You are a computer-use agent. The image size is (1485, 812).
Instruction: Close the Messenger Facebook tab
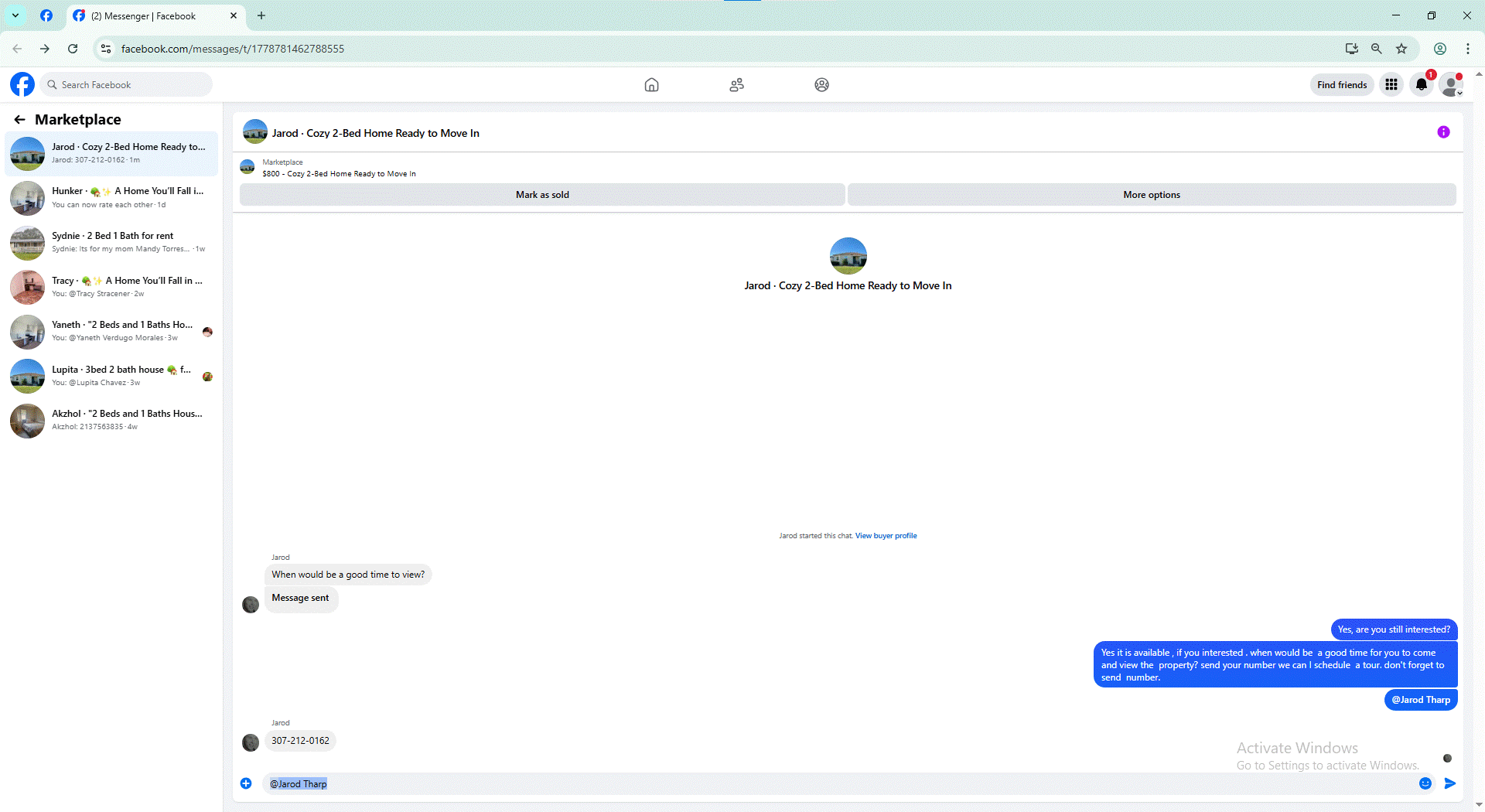[x=234, y=15]
